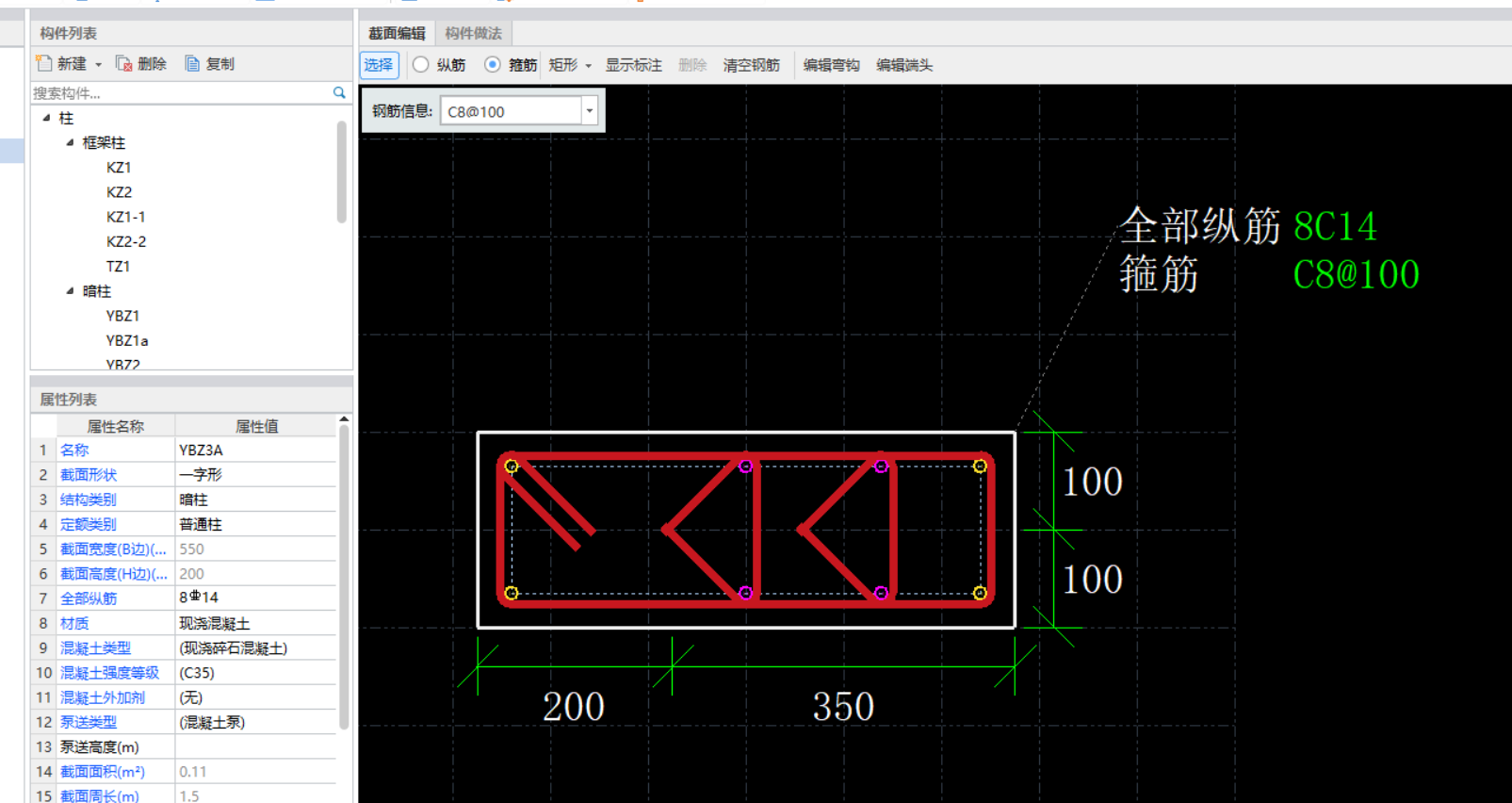Screen dimensions: 1512x803
Task: Select the 纵筋 radio button
Action: coord(421,64)
